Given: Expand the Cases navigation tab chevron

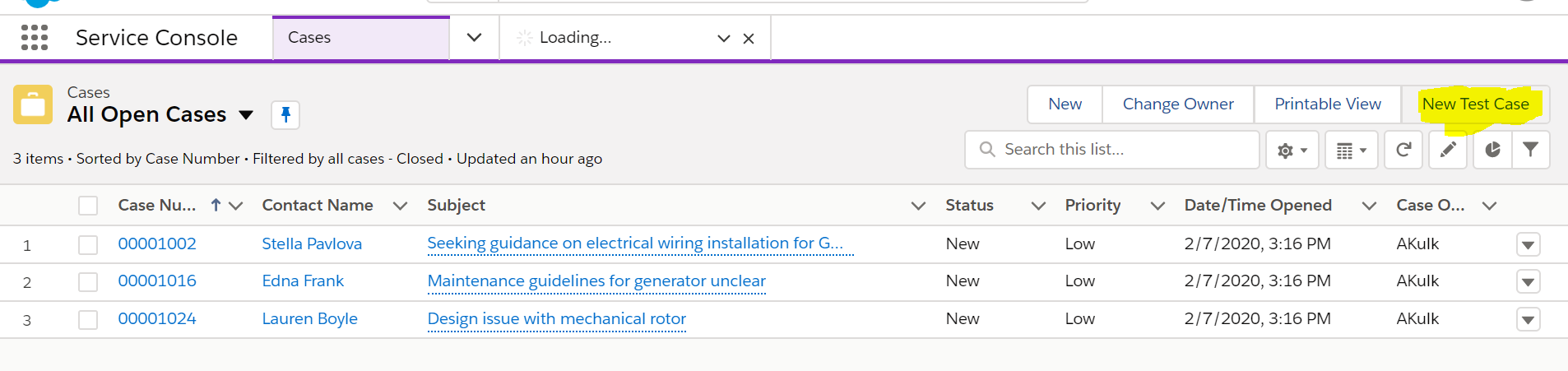Looking at the screenshot, I should tap(474, 38).
